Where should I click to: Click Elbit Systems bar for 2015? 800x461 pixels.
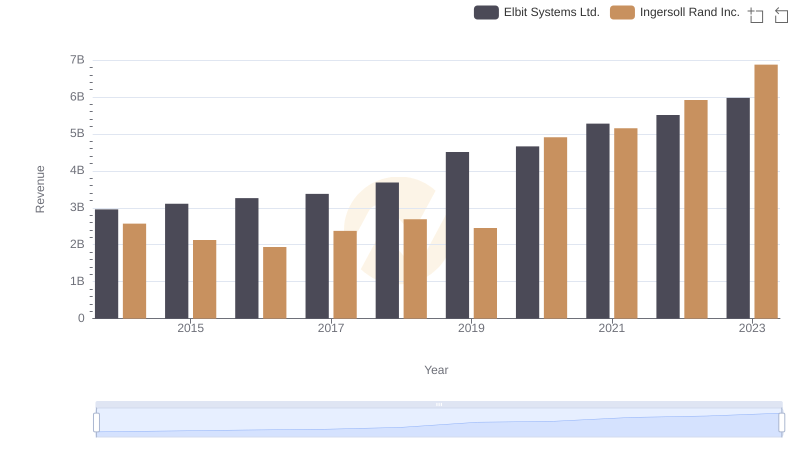tap(177, 261)
